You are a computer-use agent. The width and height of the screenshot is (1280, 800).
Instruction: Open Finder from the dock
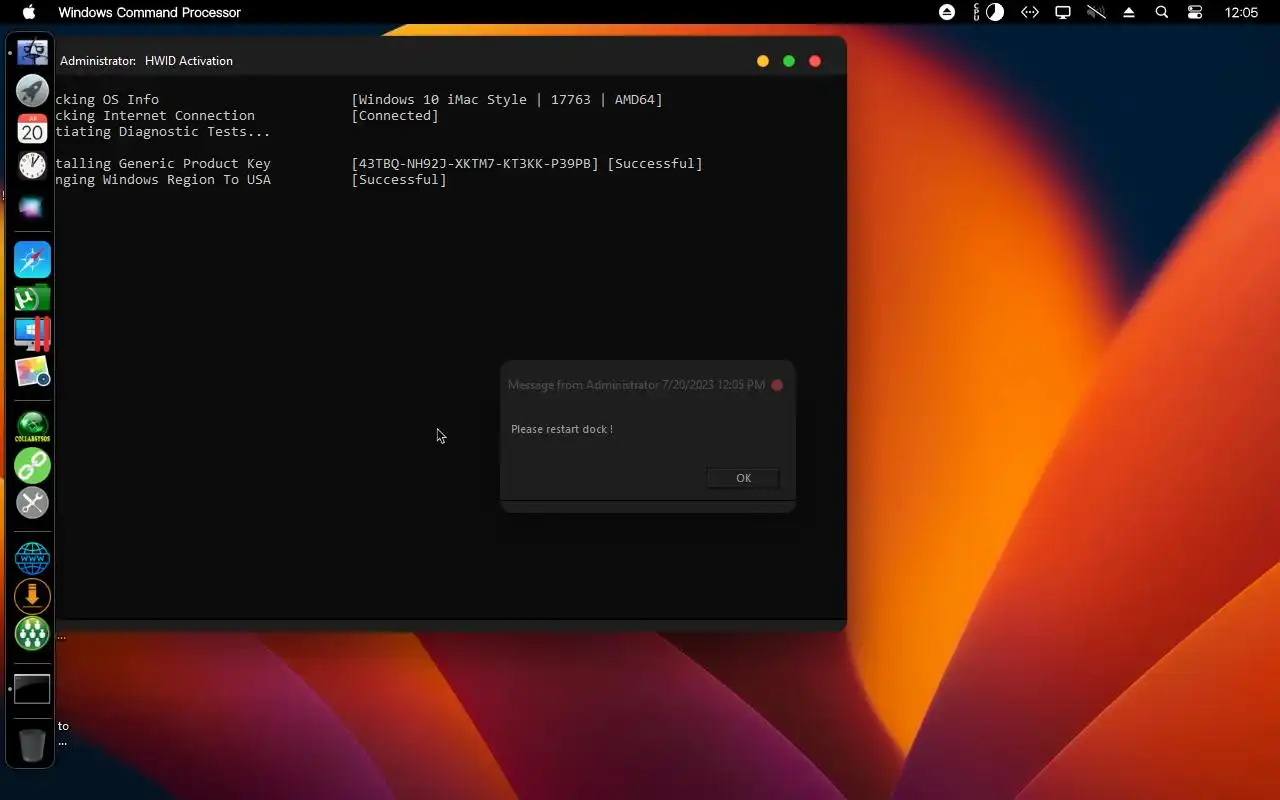coord(32,52)
